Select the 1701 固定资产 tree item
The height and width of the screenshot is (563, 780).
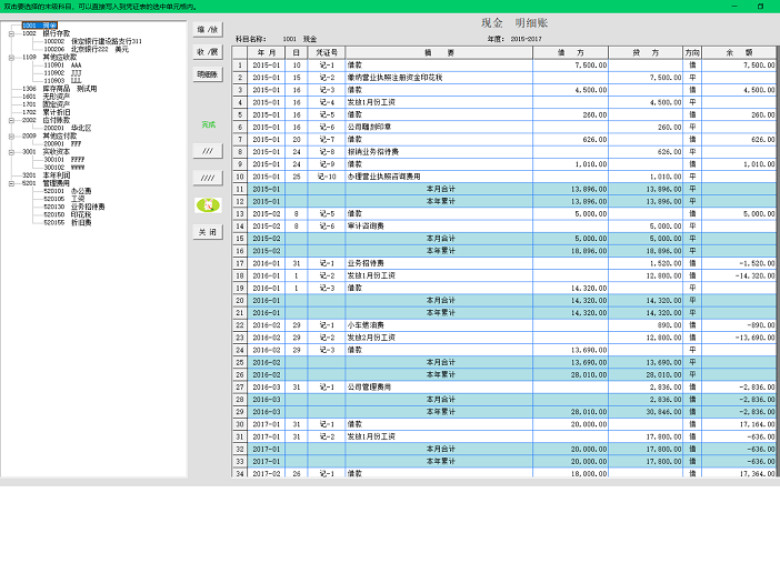point(46,104)
